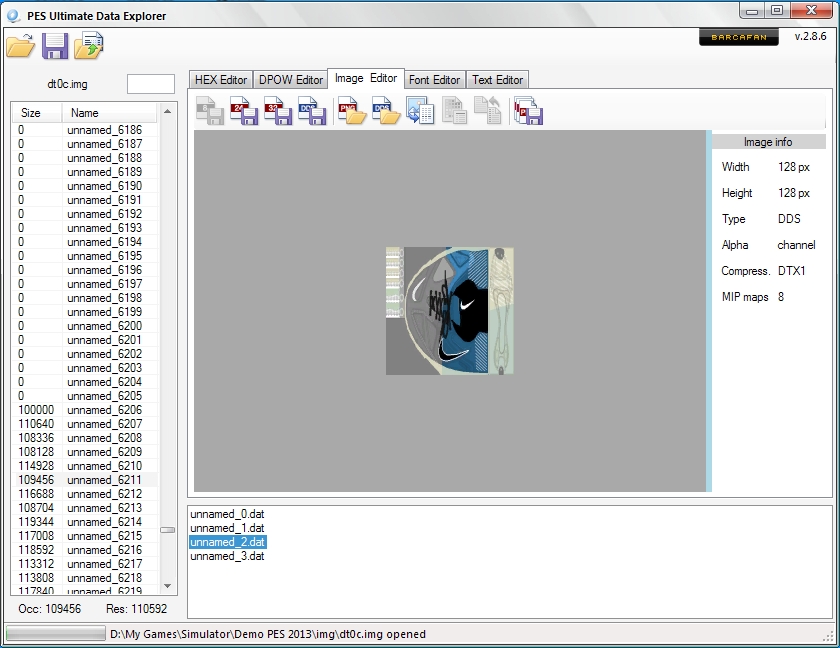Sort file list by Size column
The image size is (840, 648).
pyautogui.click(x=36, y=113)
